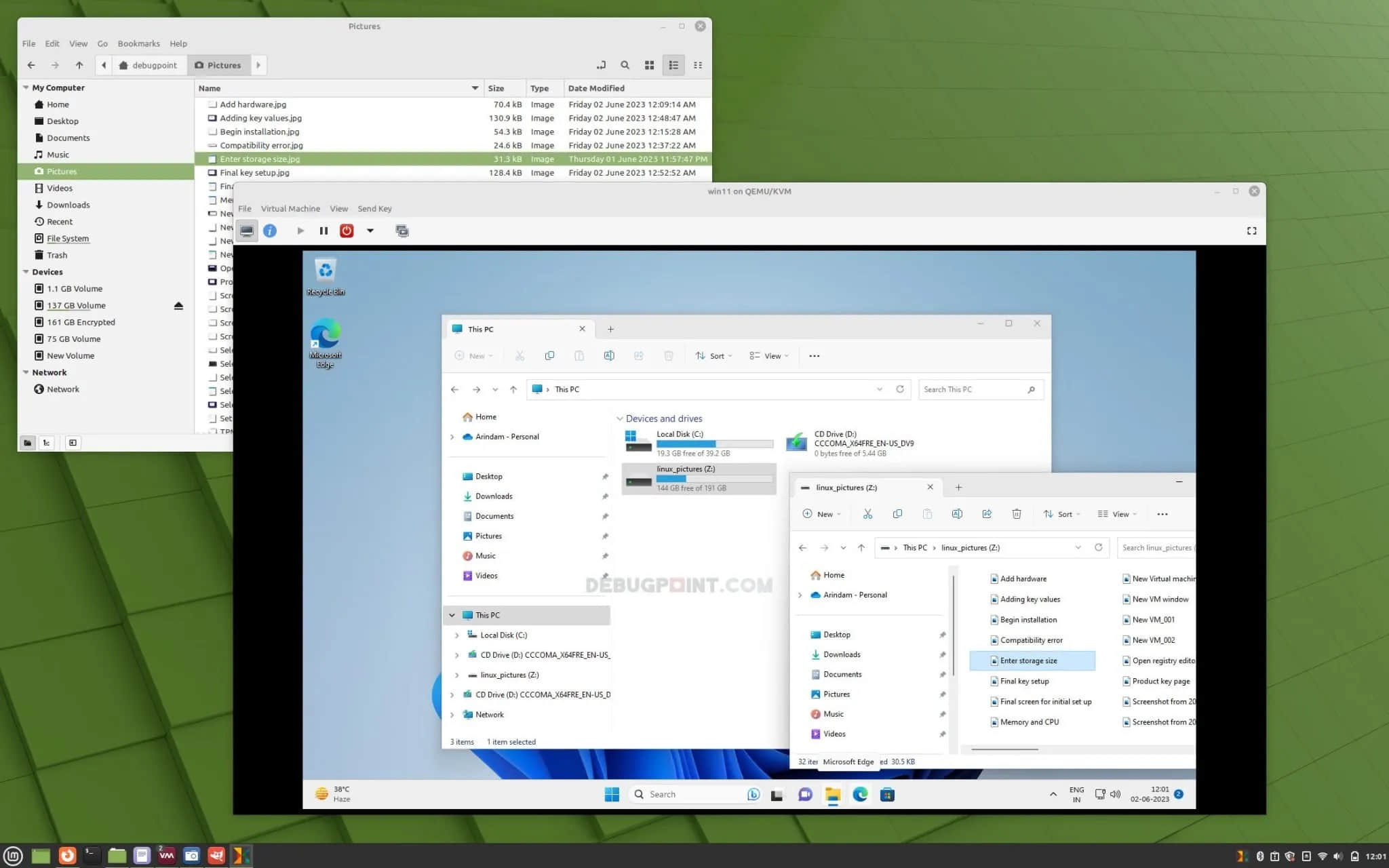Click the fullscreen icon in QEMU/KVM window
This screenshot has height=868, width=1389.
tap(1251, 231)
